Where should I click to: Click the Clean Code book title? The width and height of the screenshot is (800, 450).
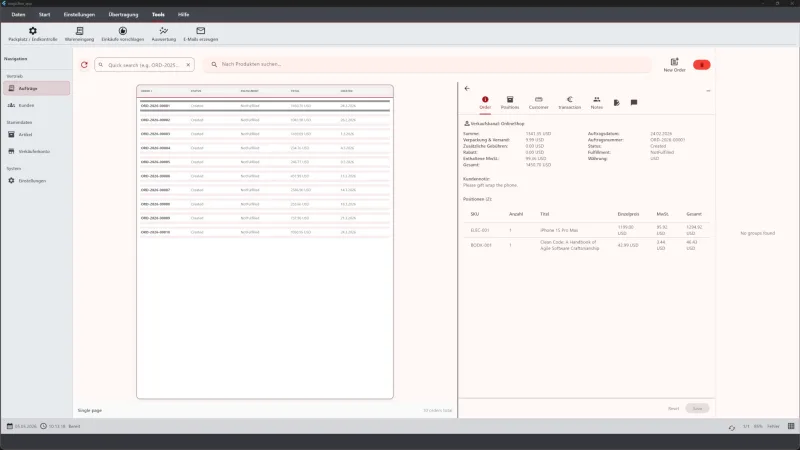(x=569, y=245)
